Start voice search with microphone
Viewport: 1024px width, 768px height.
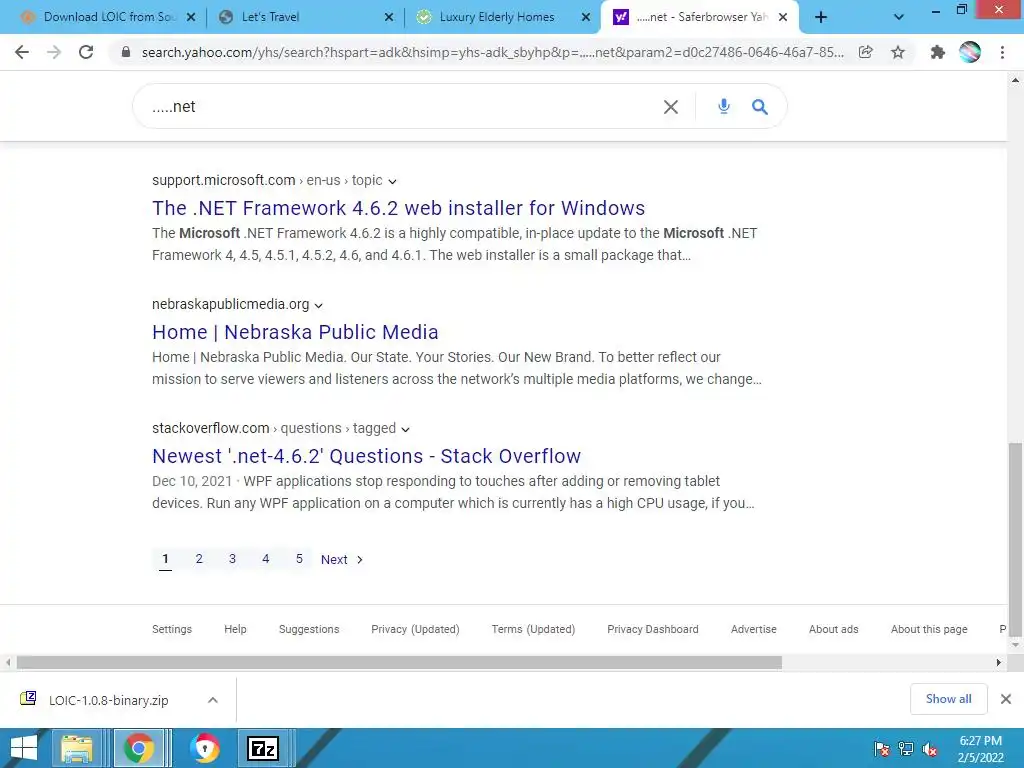tap(724, 106)
